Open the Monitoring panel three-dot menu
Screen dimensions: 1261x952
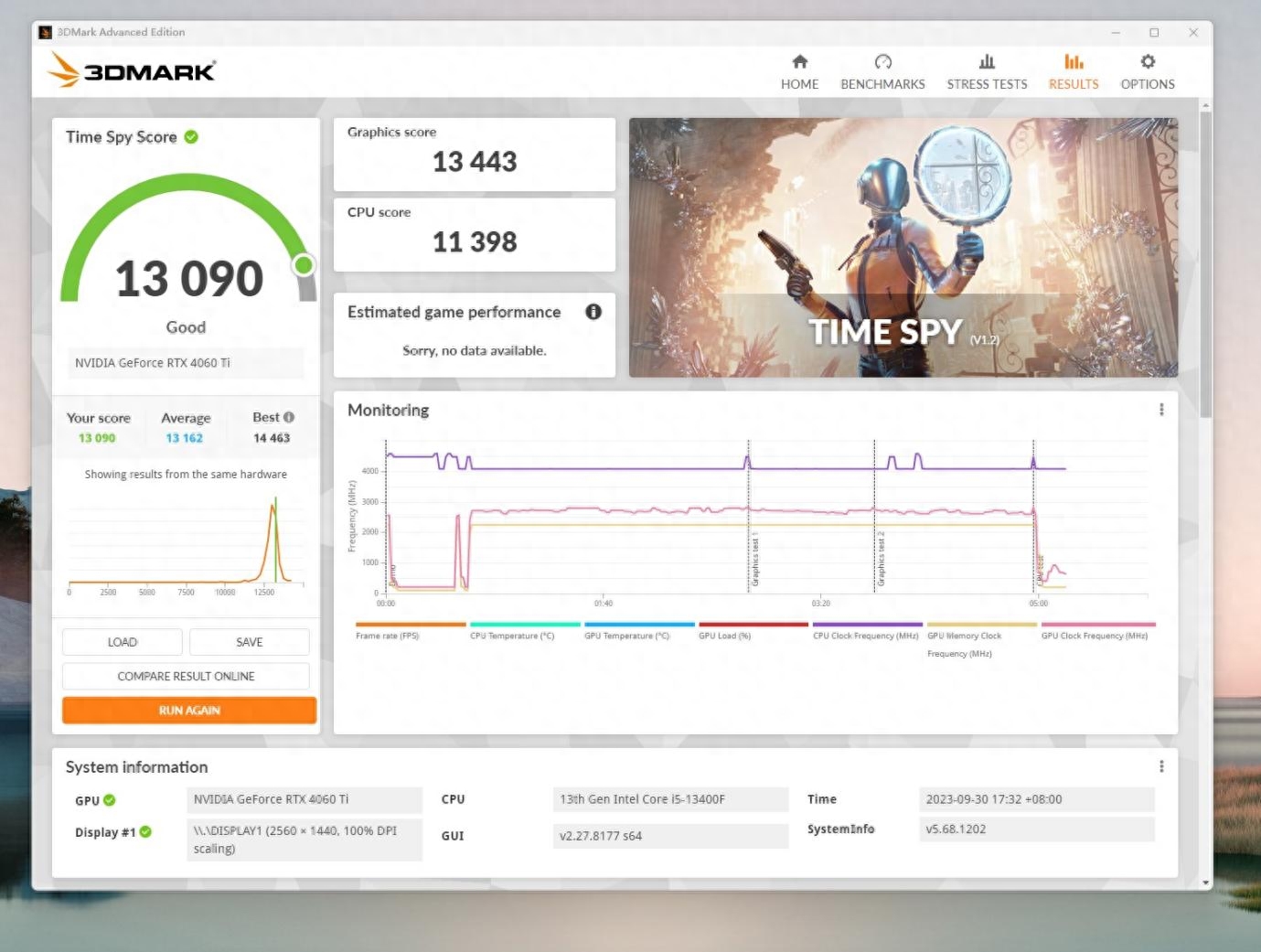click(1161, 410)
